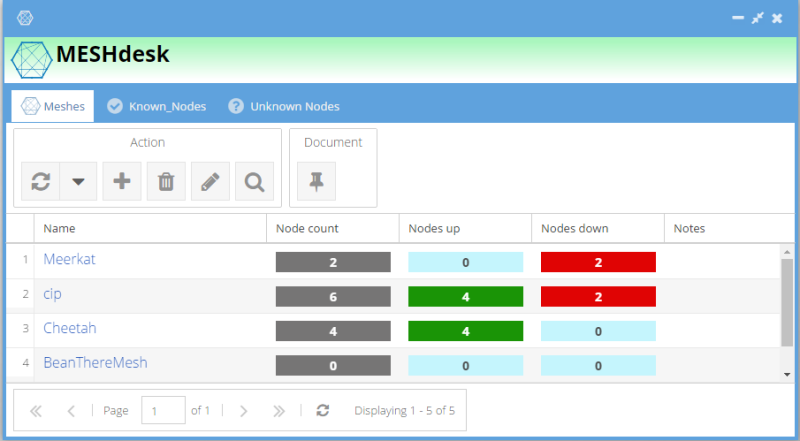
Task: Go to first page with double-left arrow
Action: pyautogui.click(x=36, y=410)
